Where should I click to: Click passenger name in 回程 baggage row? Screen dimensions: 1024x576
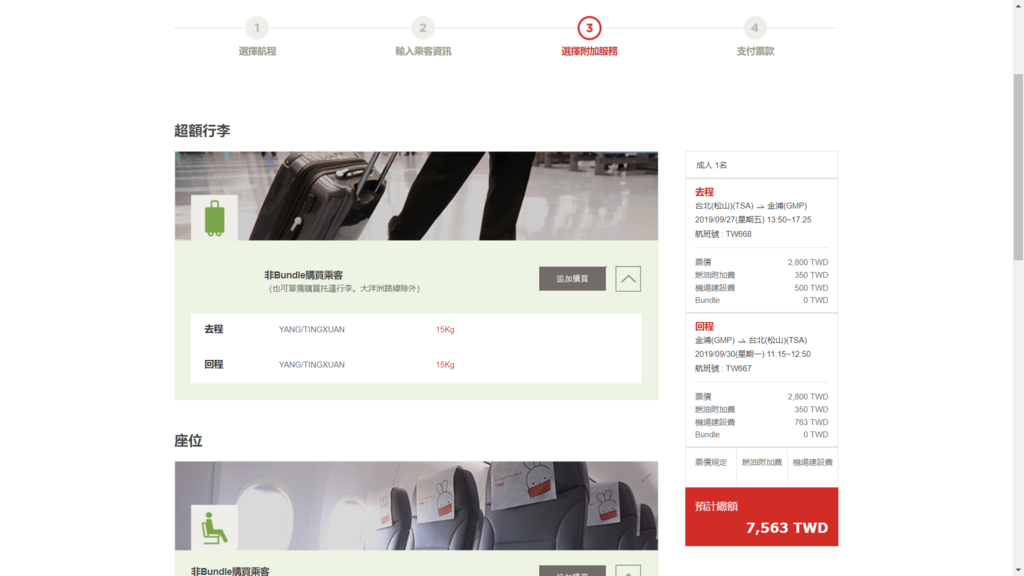click(x=312, y=365)
